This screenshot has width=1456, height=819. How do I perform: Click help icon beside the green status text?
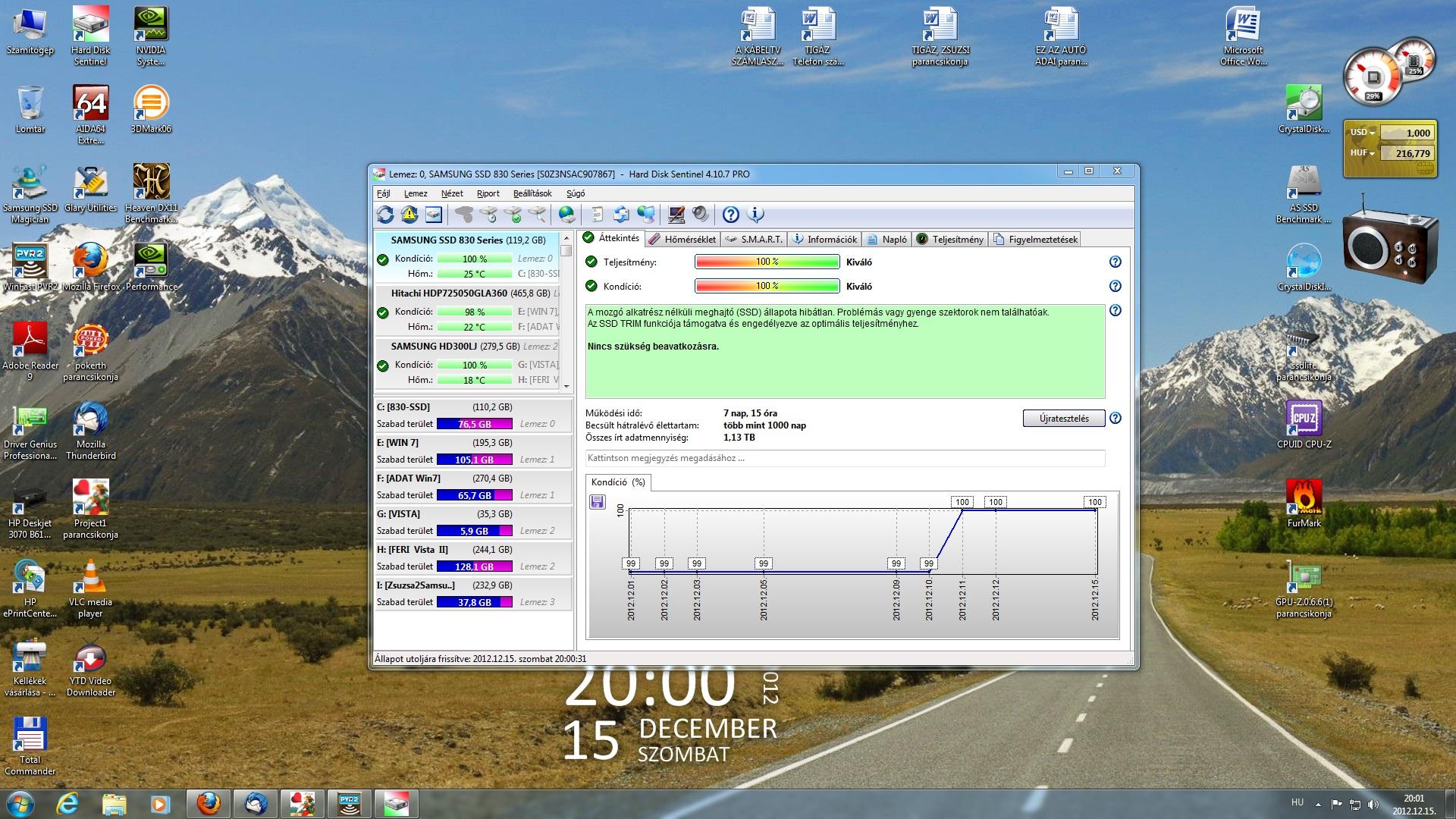tap(1115, 310)
